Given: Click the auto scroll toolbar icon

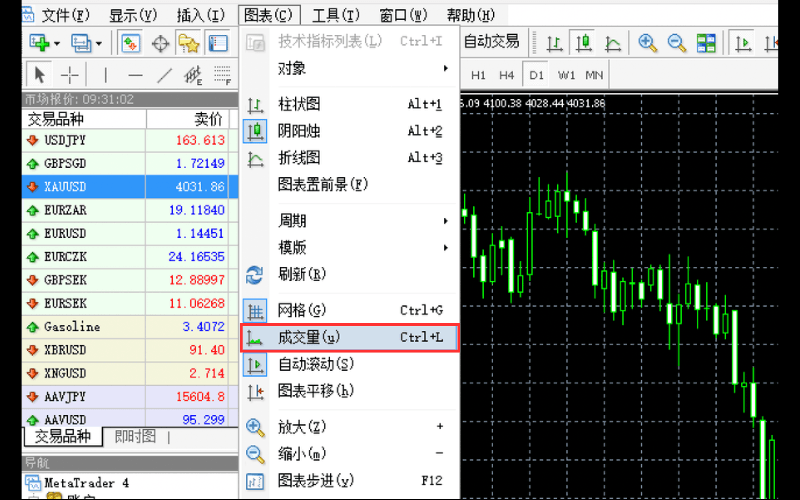Looking at the screenshot, I should pyautogui.click(x=743, y=43).
